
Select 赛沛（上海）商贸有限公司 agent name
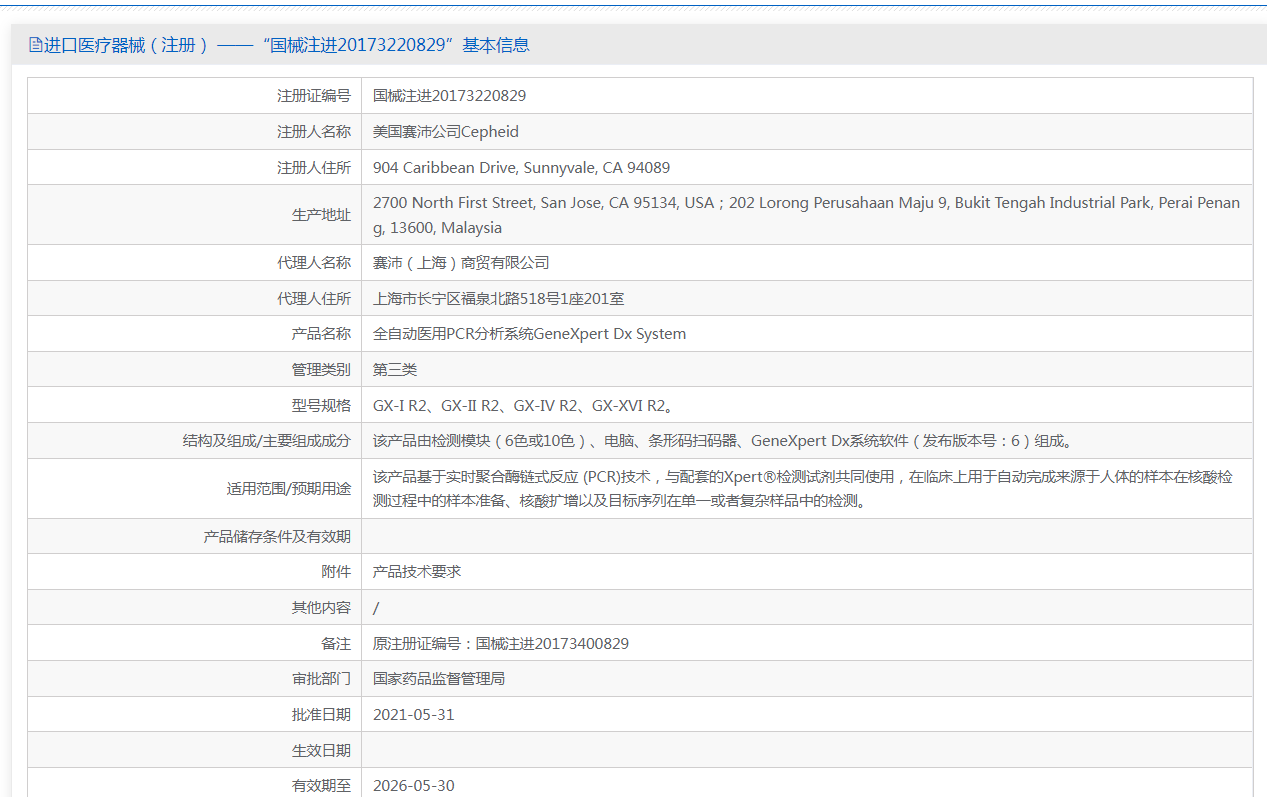(x=461, y=263)
